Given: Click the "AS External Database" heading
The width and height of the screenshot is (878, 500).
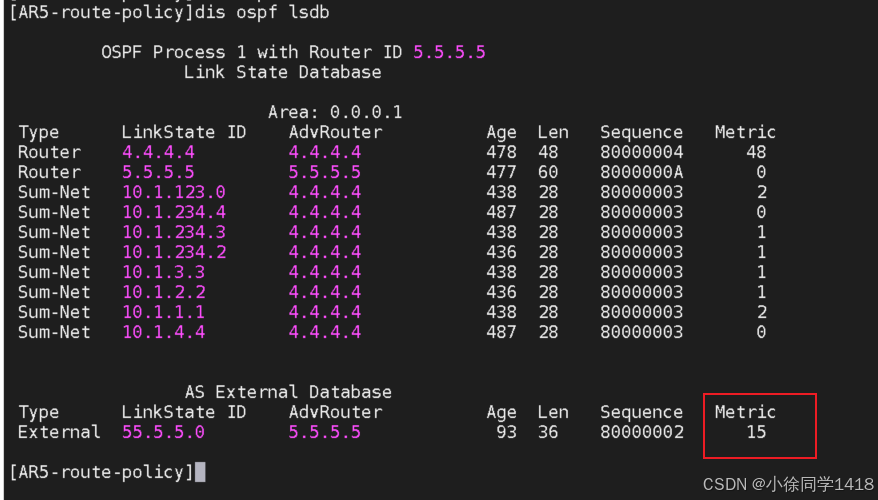Looking at the screenshot, I should [288, 392].
